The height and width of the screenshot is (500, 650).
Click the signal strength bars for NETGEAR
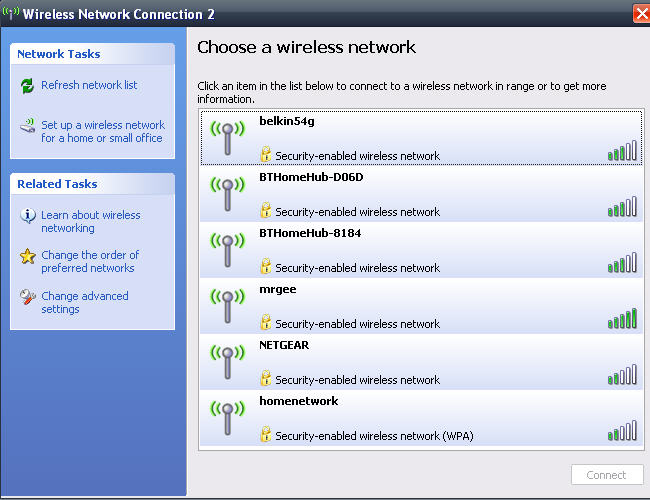(622, 374)
